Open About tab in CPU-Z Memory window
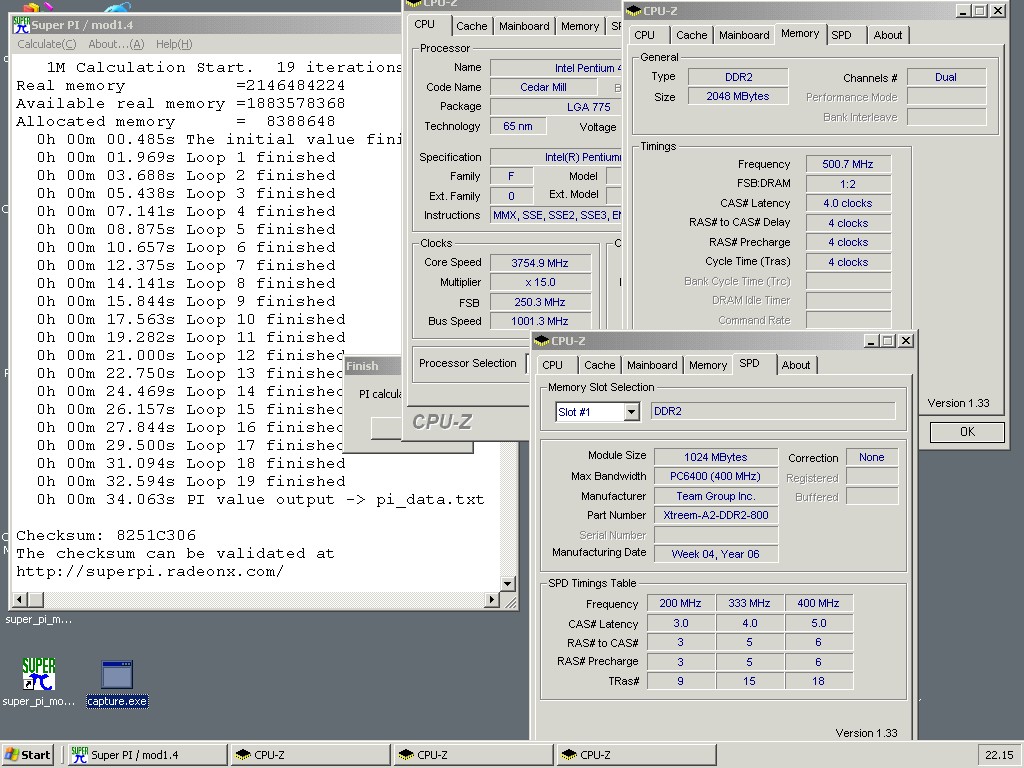 pos(888,35)
